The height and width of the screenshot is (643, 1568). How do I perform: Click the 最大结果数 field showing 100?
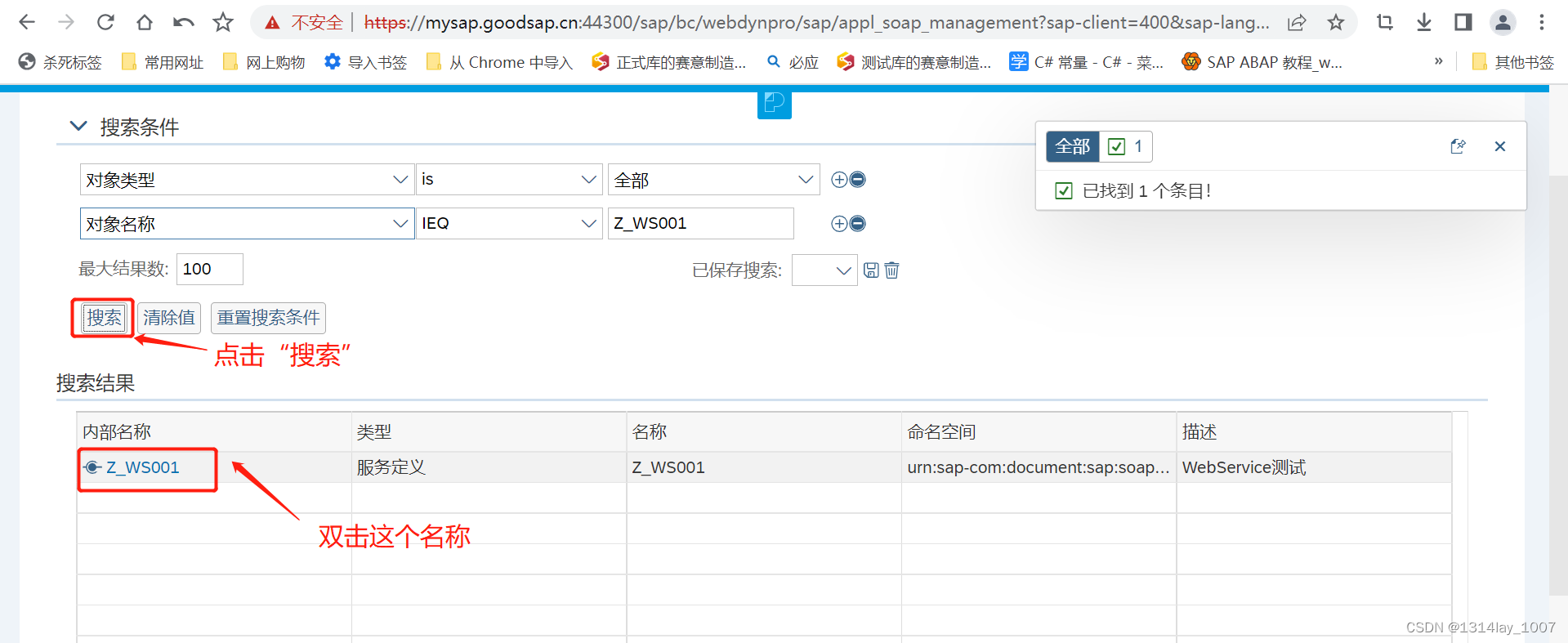point(209,269)
